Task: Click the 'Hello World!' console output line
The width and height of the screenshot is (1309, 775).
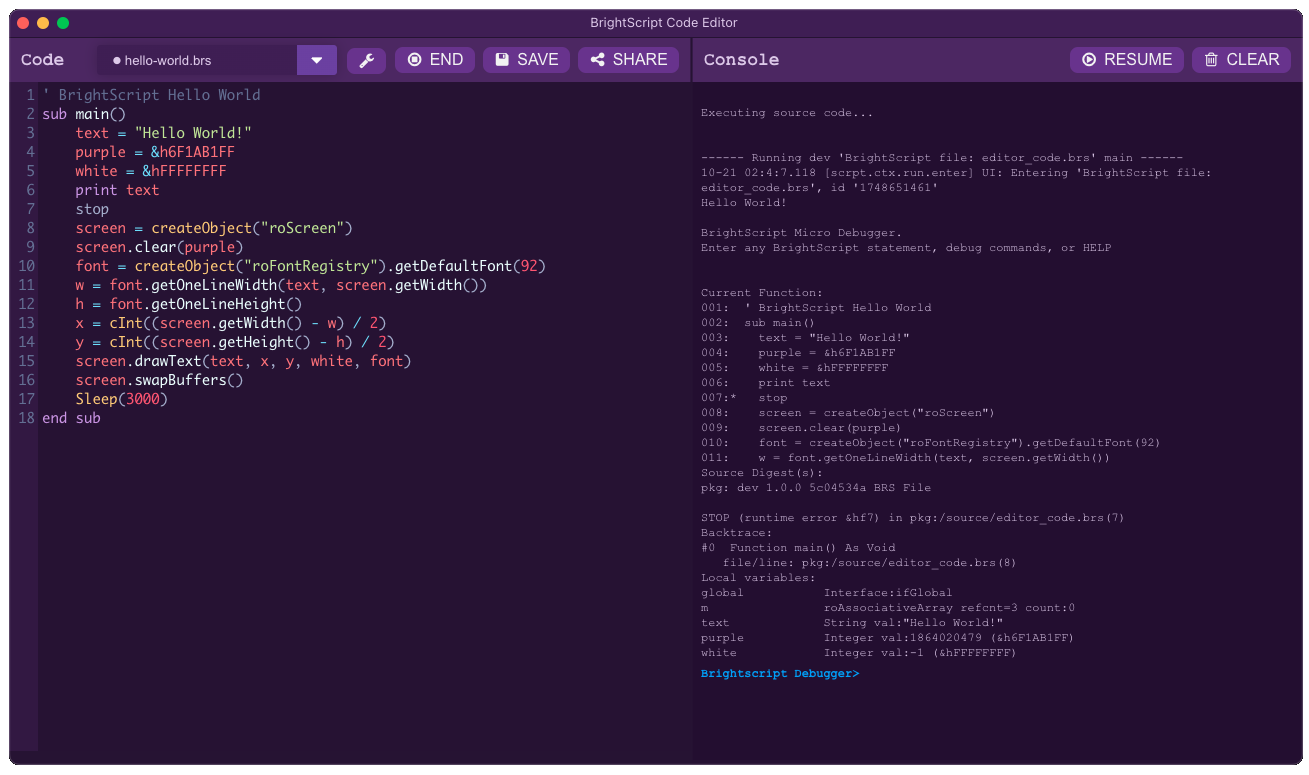Action: click(x=744, y=203)
